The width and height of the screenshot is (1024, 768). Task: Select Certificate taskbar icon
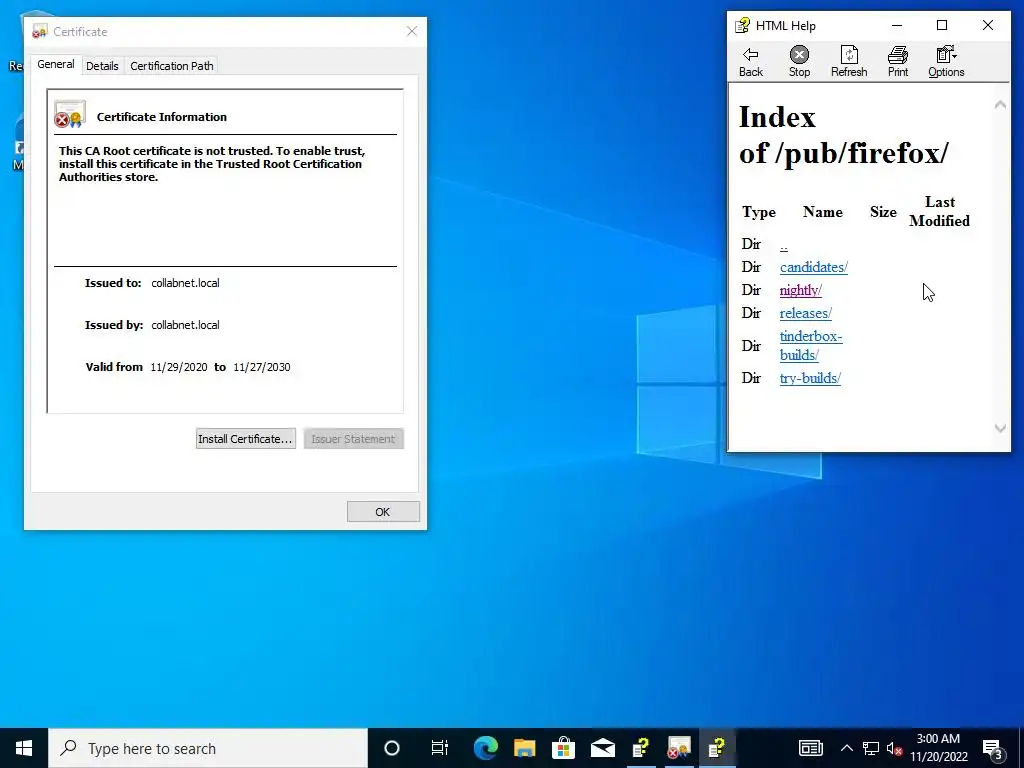(x=679, y=748)
